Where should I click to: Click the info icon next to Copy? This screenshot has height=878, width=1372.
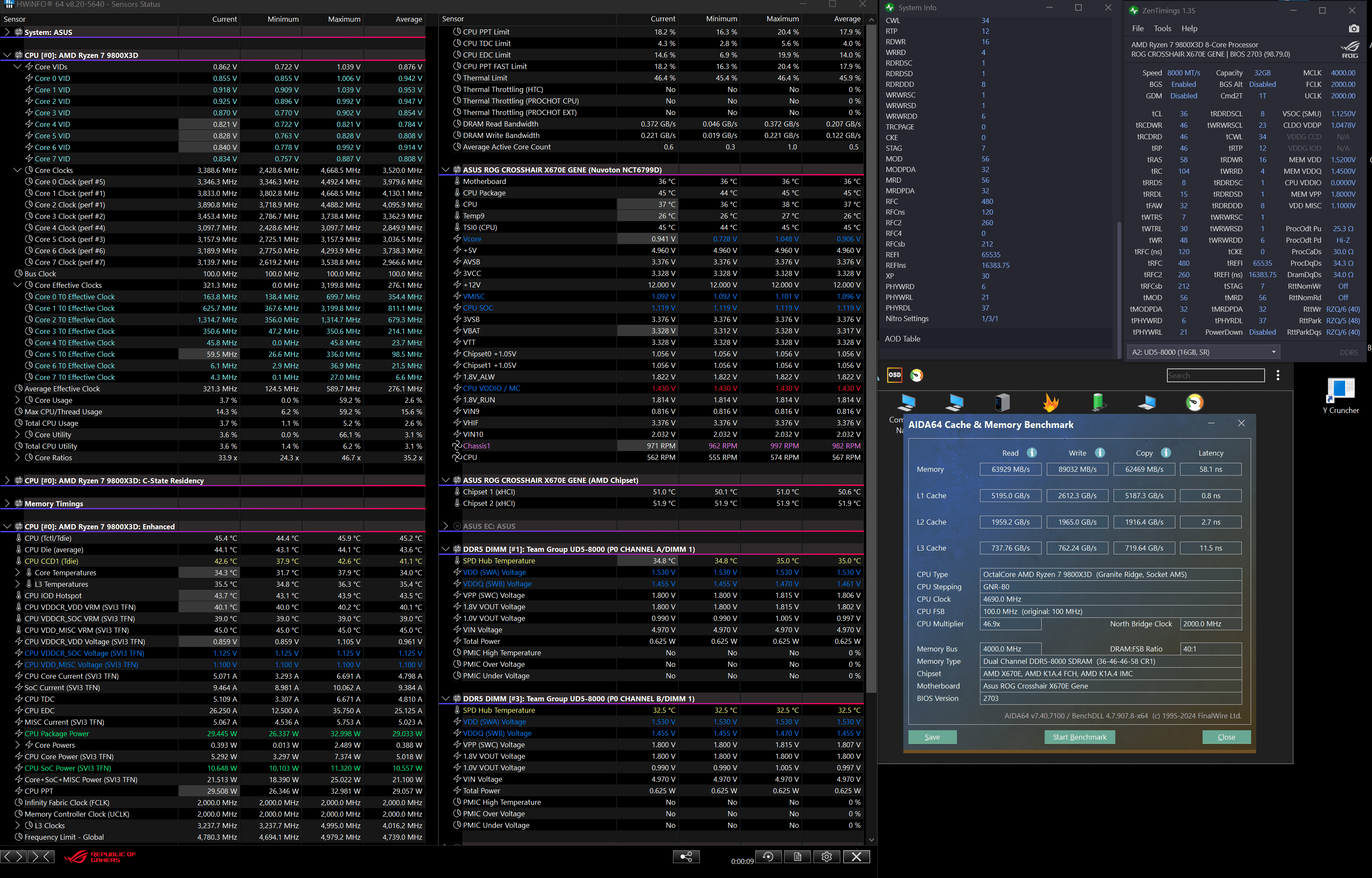pos(1166,453)
